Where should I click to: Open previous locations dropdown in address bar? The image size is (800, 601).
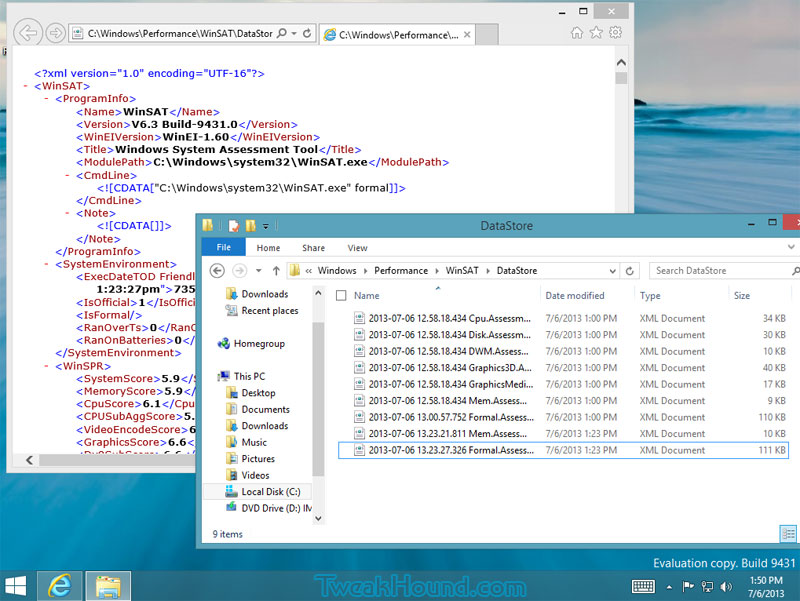(x=612, y=271)
